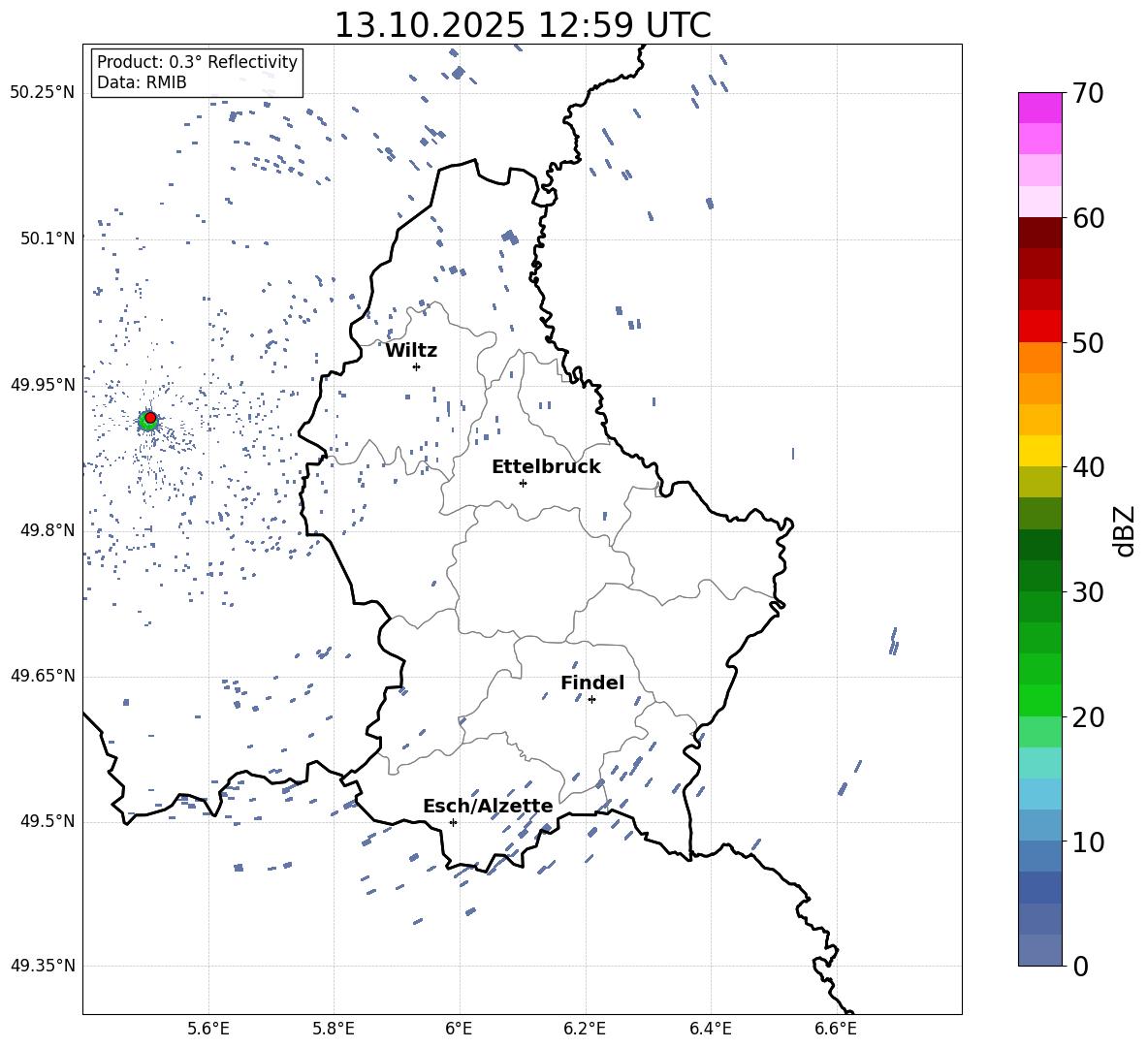Click the 50.25°N latitude axis label

(43, 93)
